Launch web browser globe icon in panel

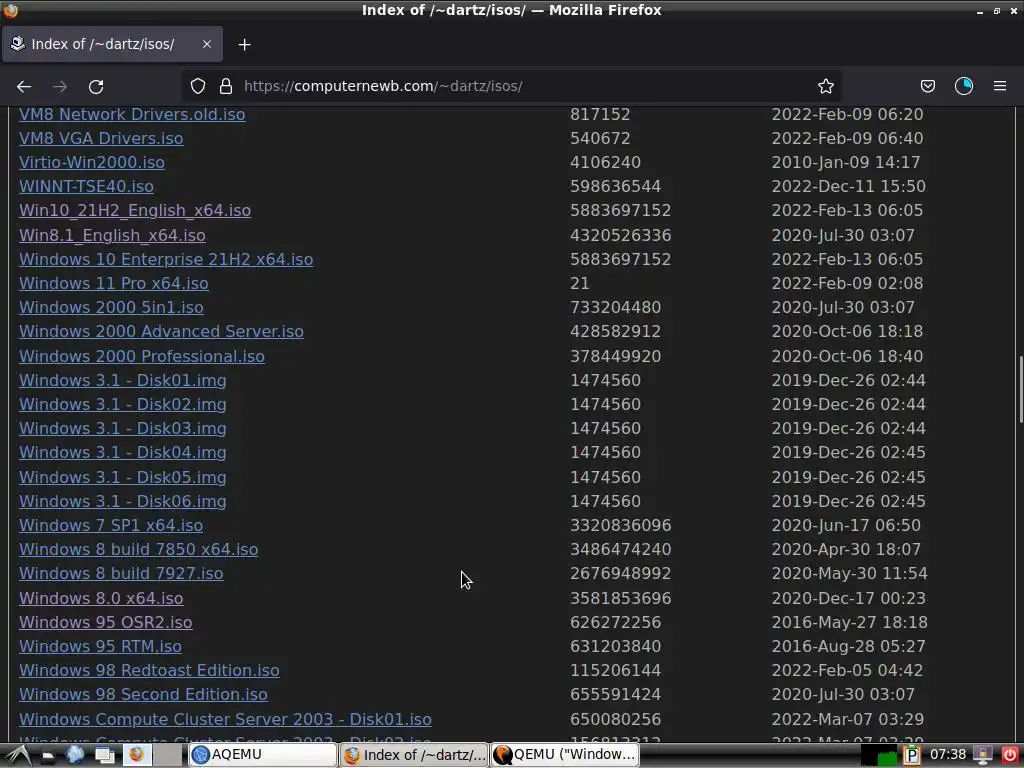pyautogui.click(x=75, y=755)
